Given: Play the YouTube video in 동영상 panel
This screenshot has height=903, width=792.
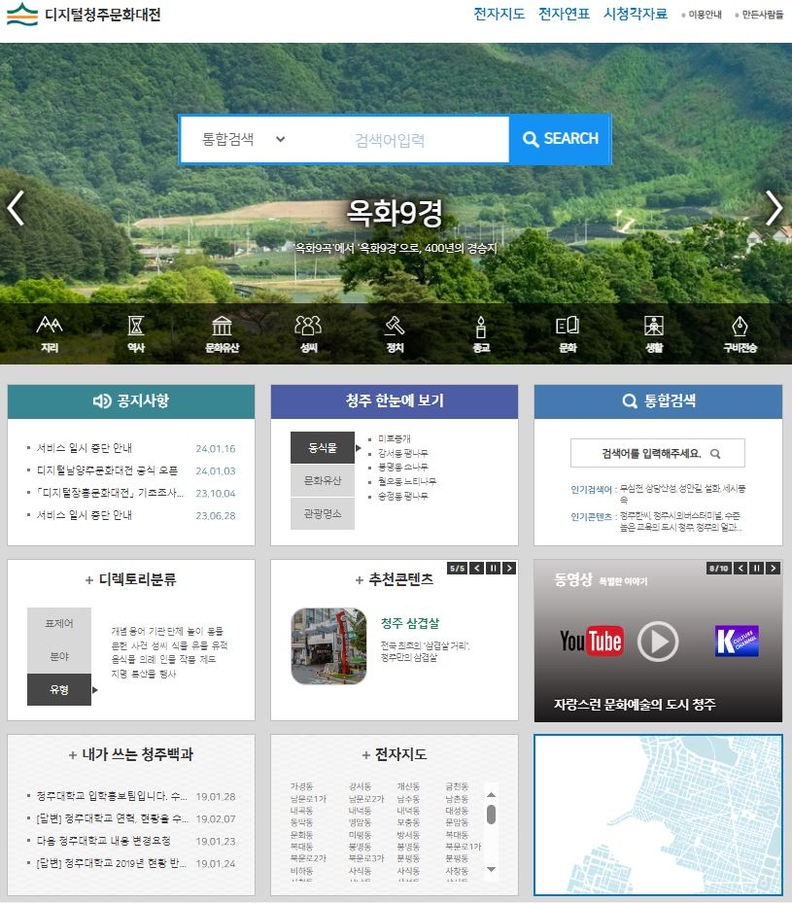Looking at the screenshot, I should pos(657,641).
